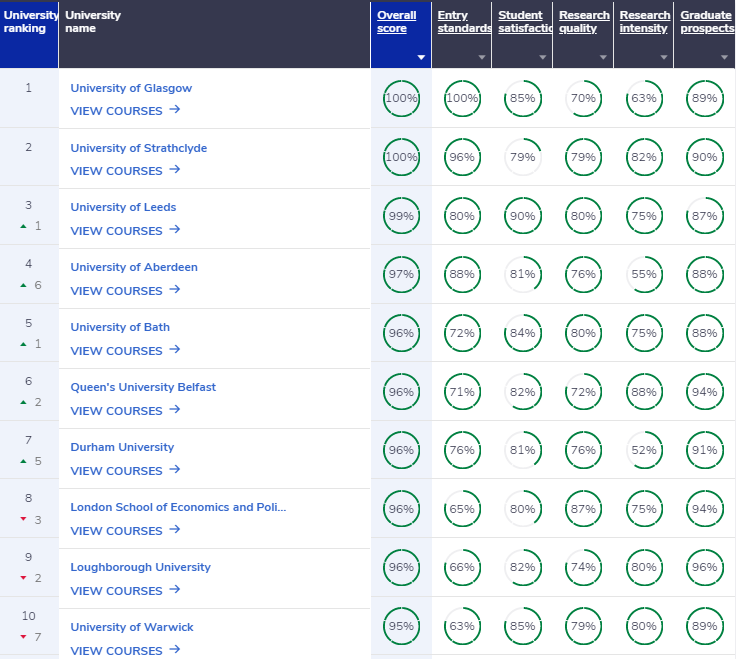This screenshot has height=659, width=736.
Task: Click arrow icon beside Strathclyde's View Courses
Action: click(175, 170)
